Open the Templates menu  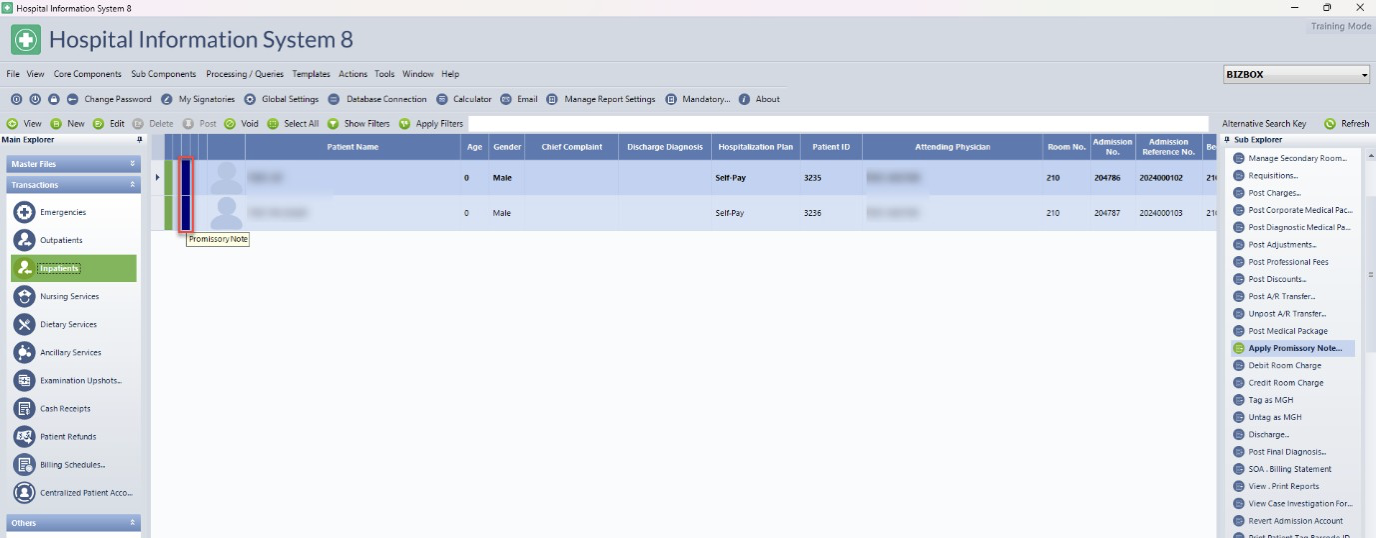(x=311, y=74)
